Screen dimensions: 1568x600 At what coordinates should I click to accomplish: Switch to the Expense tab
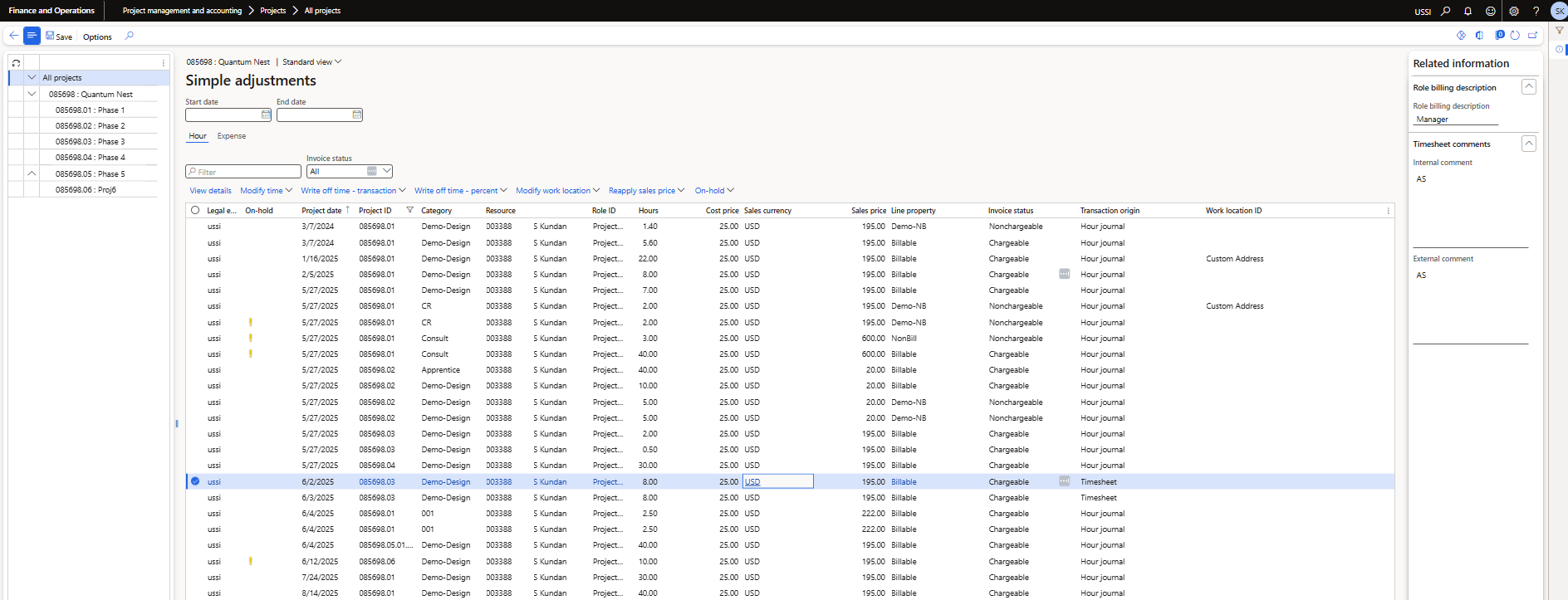click(x=231, y=136)
